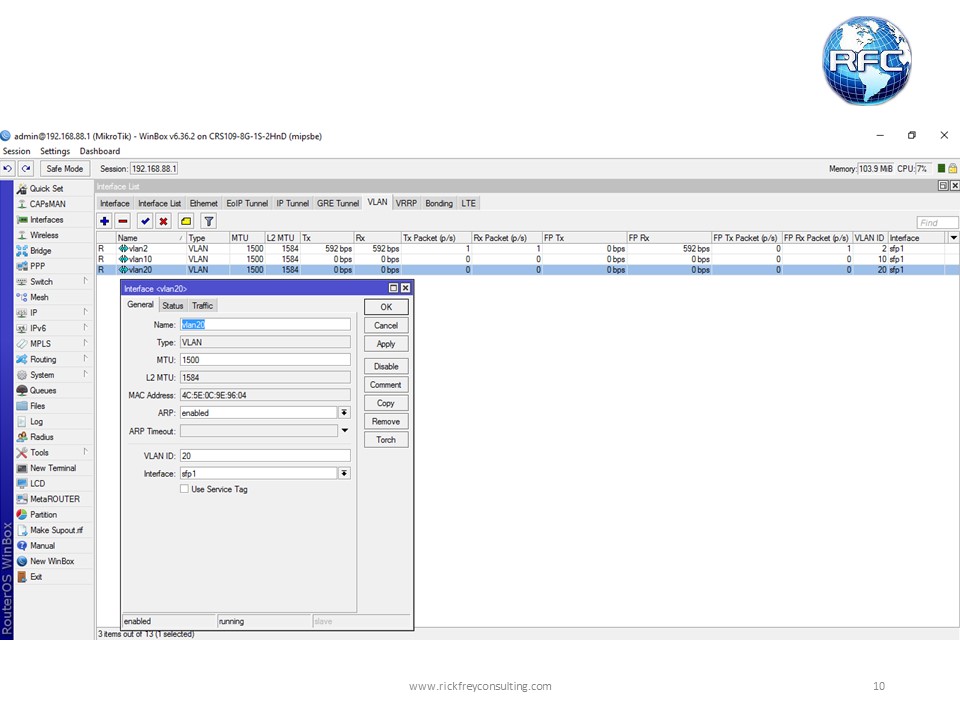Open the filter using the funnel icon
This screenshot has height=720, width=960.
click(208, 221)
